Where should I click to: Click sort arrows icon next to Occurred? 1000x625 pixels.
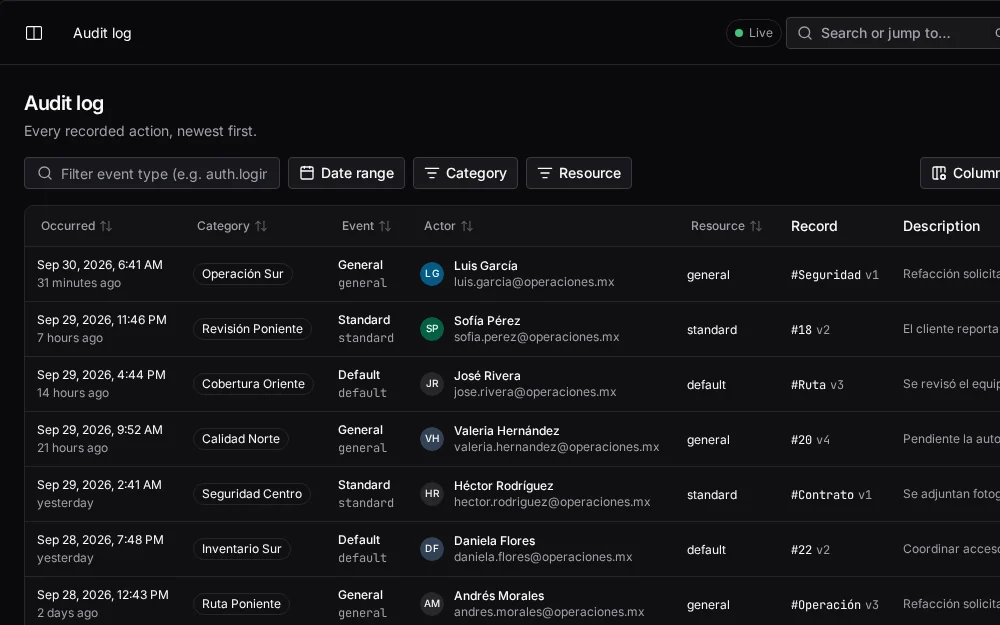coord(107,226)
